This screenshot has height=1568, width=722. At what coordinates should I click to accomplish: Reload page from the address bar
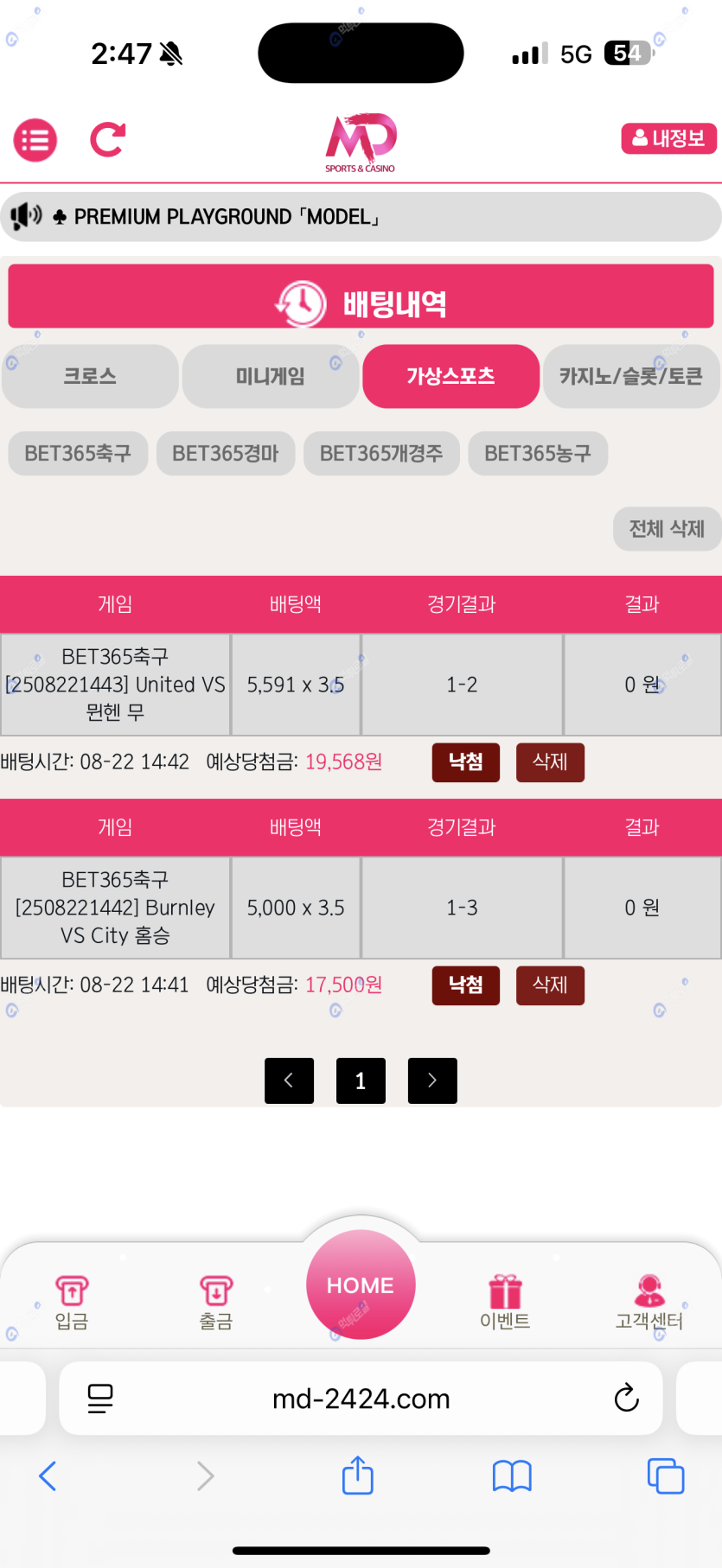click(x=626, y=1398)
